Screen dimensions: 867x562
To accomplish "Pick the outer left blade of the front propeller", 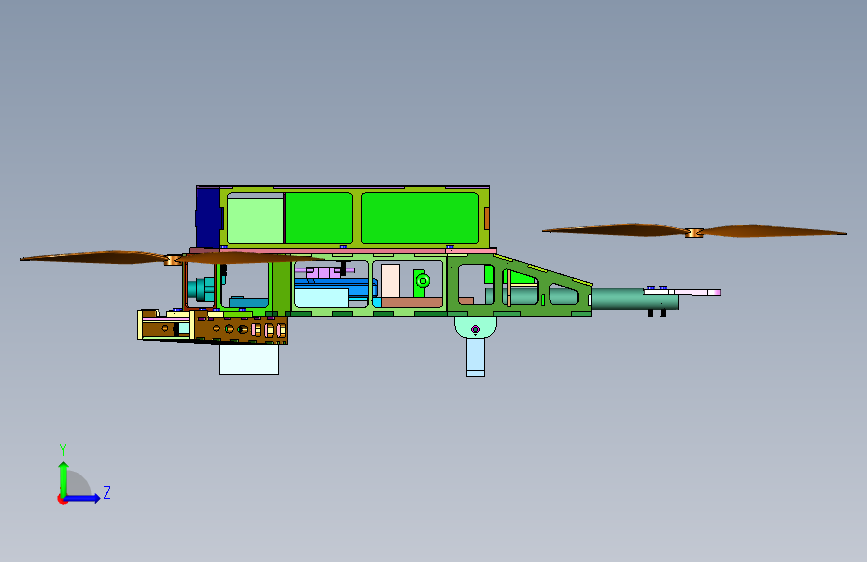I will coord(94,257).
